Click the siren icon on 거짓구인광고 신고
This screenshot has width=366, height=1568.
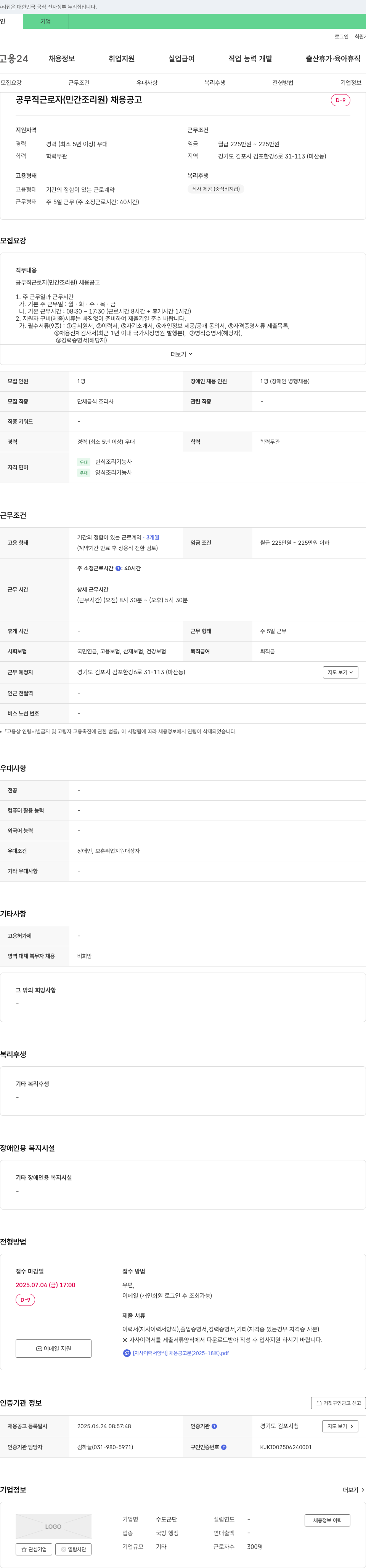point(319,1403)
